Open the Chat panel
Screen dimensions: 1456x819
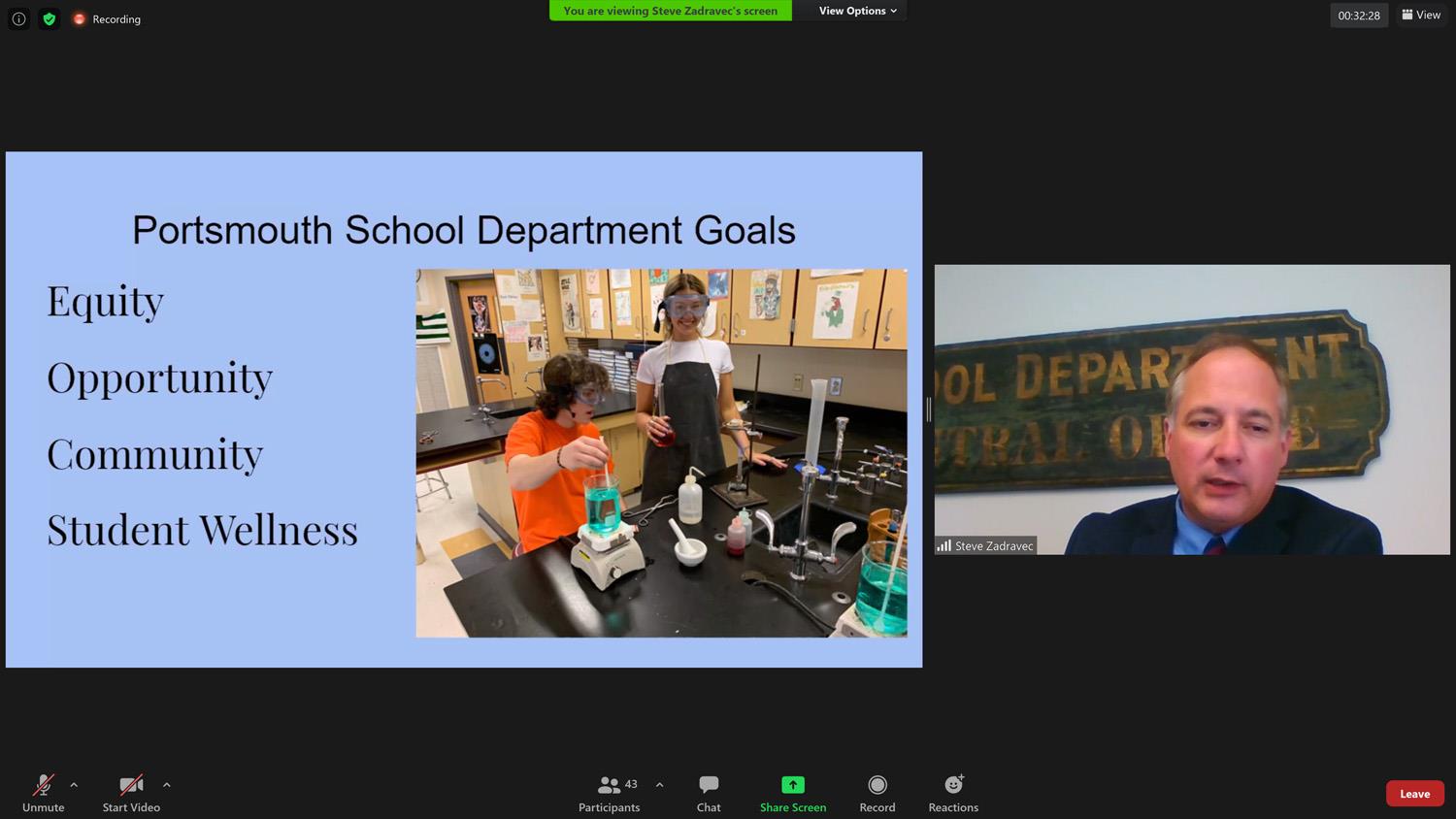(x=709, y=792)
